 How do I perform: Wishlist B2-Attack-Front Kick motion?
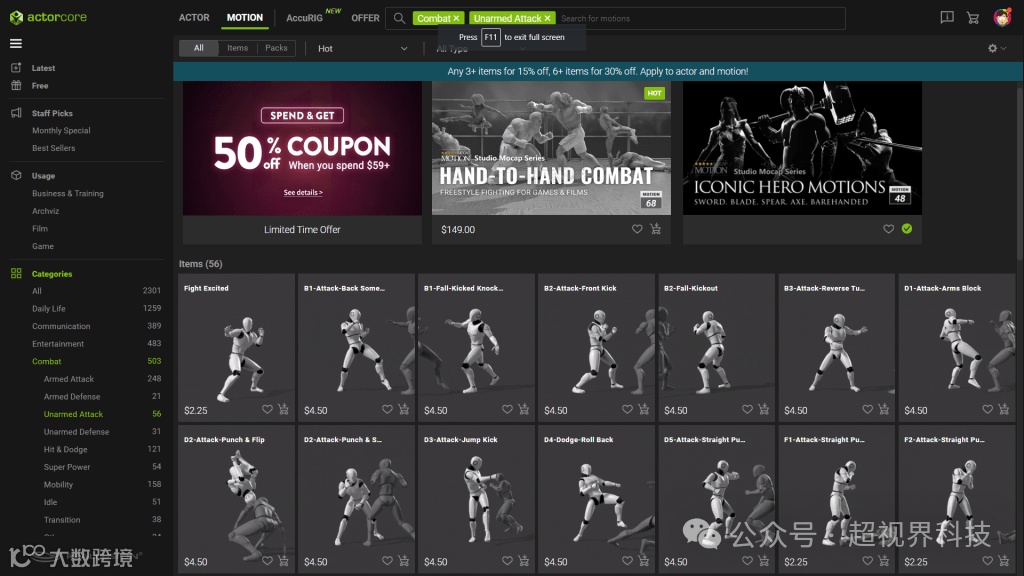pos(628,409)
